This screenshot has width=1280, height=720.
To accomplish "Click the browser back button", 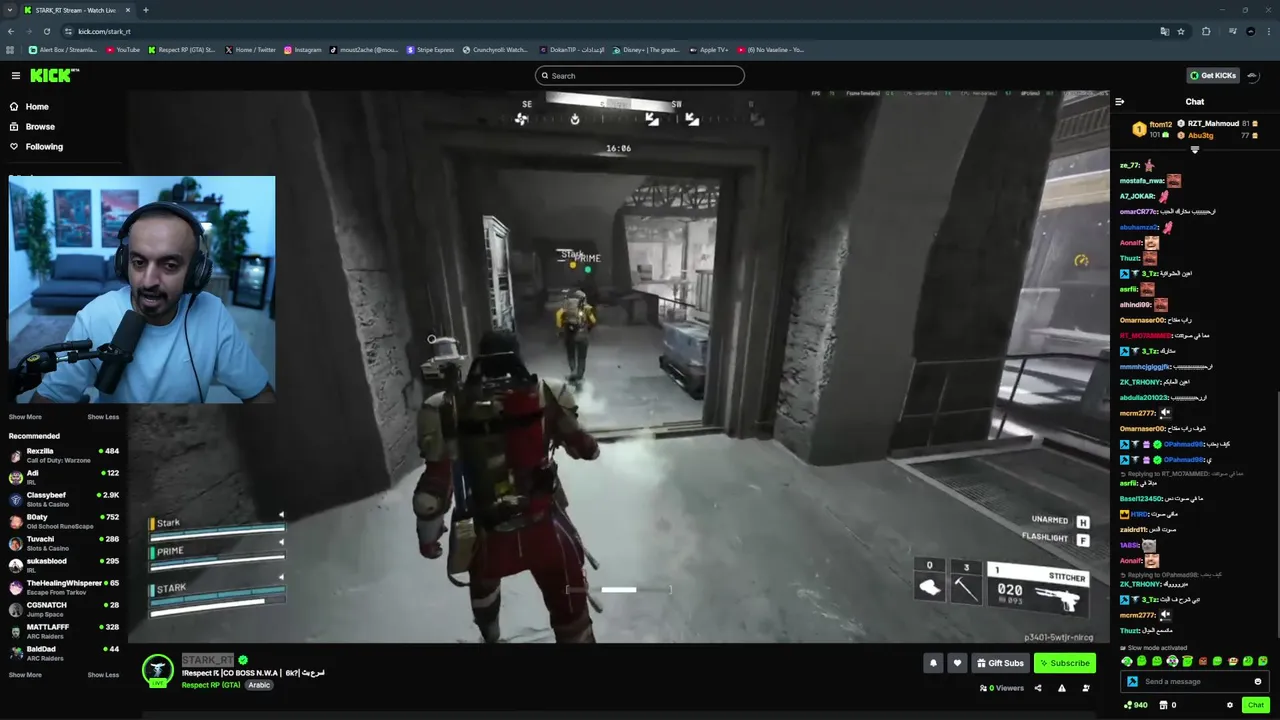I will 10,31.
